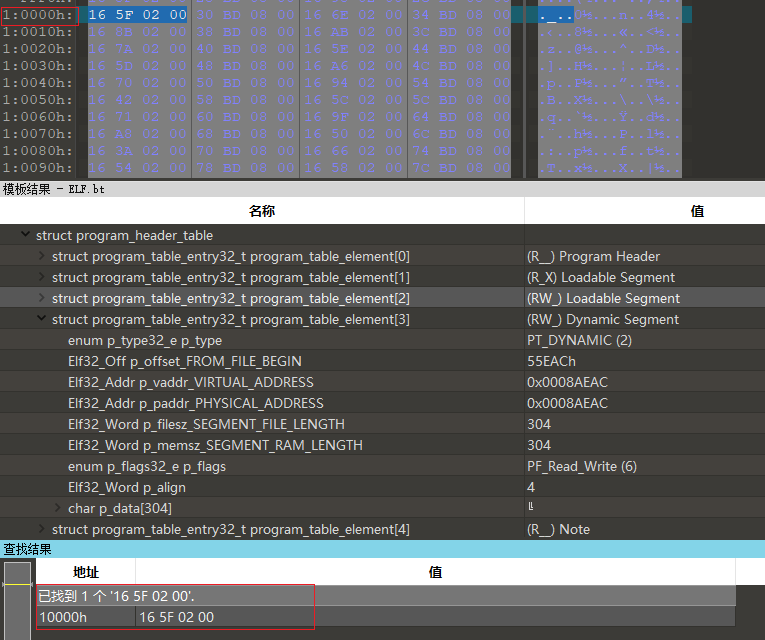765x640 pixels.
Task: Expand program_table_element[0] row
Action: point(42,256)
